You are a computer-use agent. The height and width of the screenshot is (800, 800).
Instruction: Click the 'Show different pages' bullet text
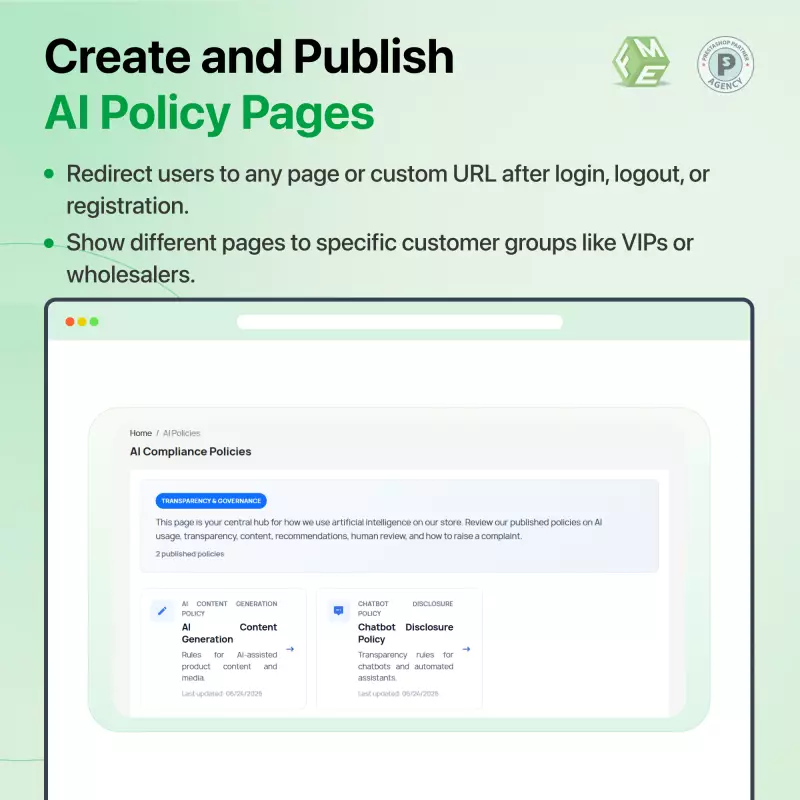[x=380, y=258]
